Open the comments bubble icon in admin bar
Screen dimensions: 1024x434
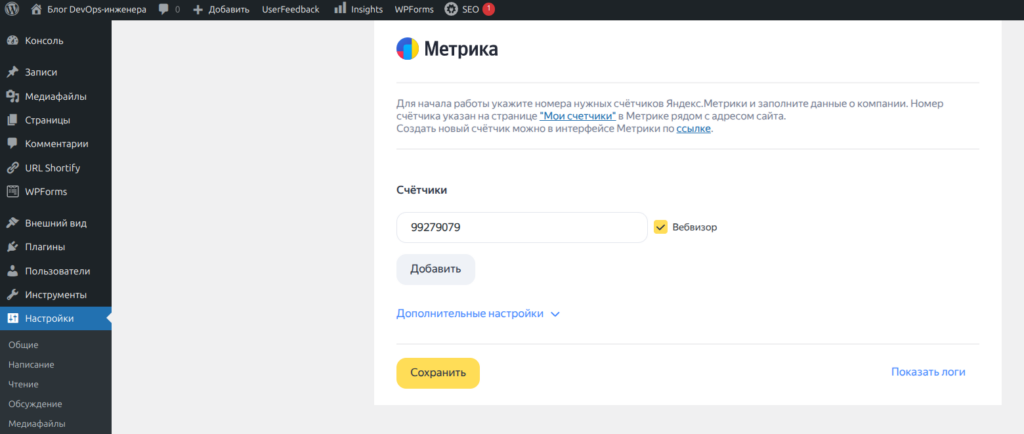click(163, 9)
